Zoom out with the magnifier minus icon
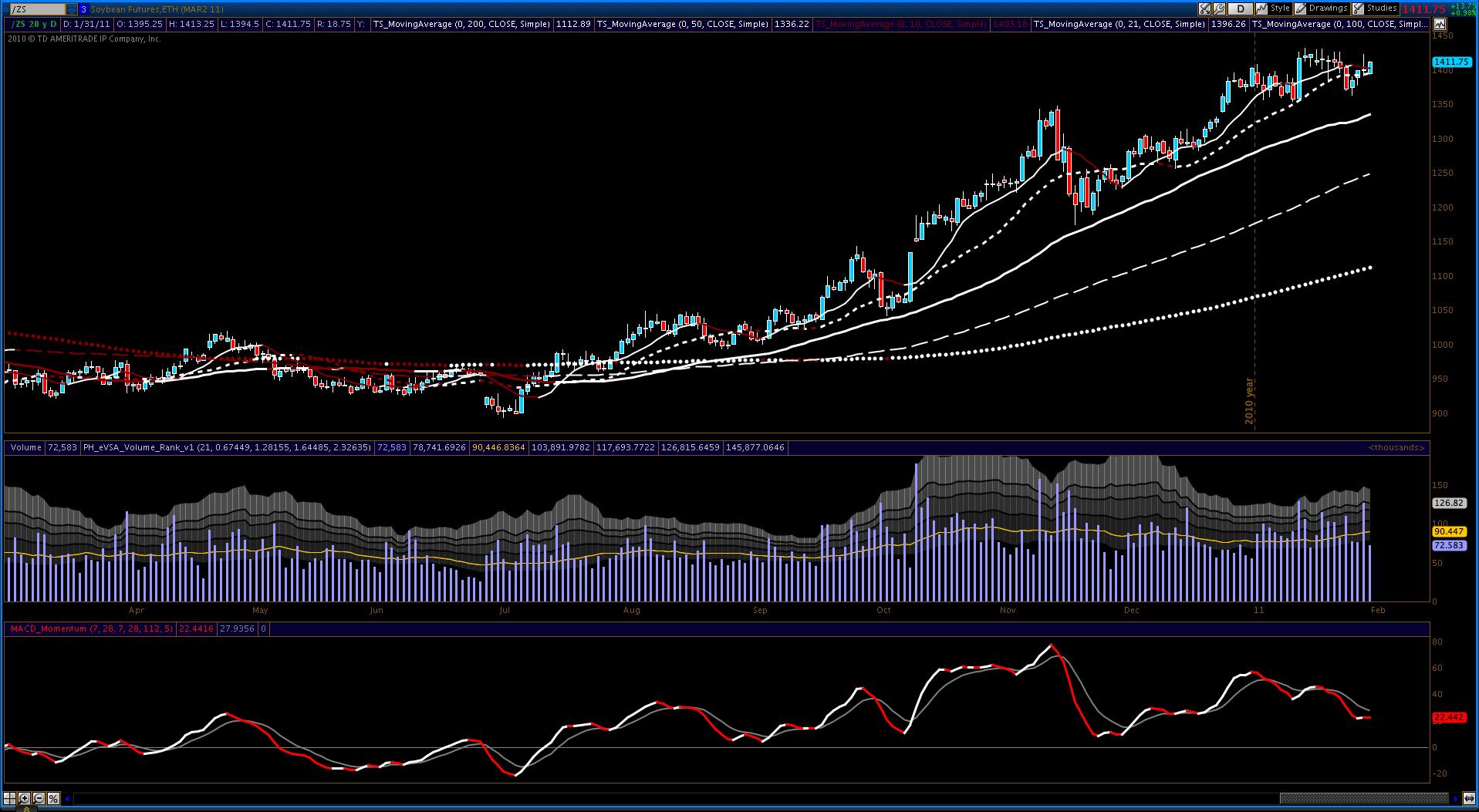1479x812 pixels. point(40,798)
